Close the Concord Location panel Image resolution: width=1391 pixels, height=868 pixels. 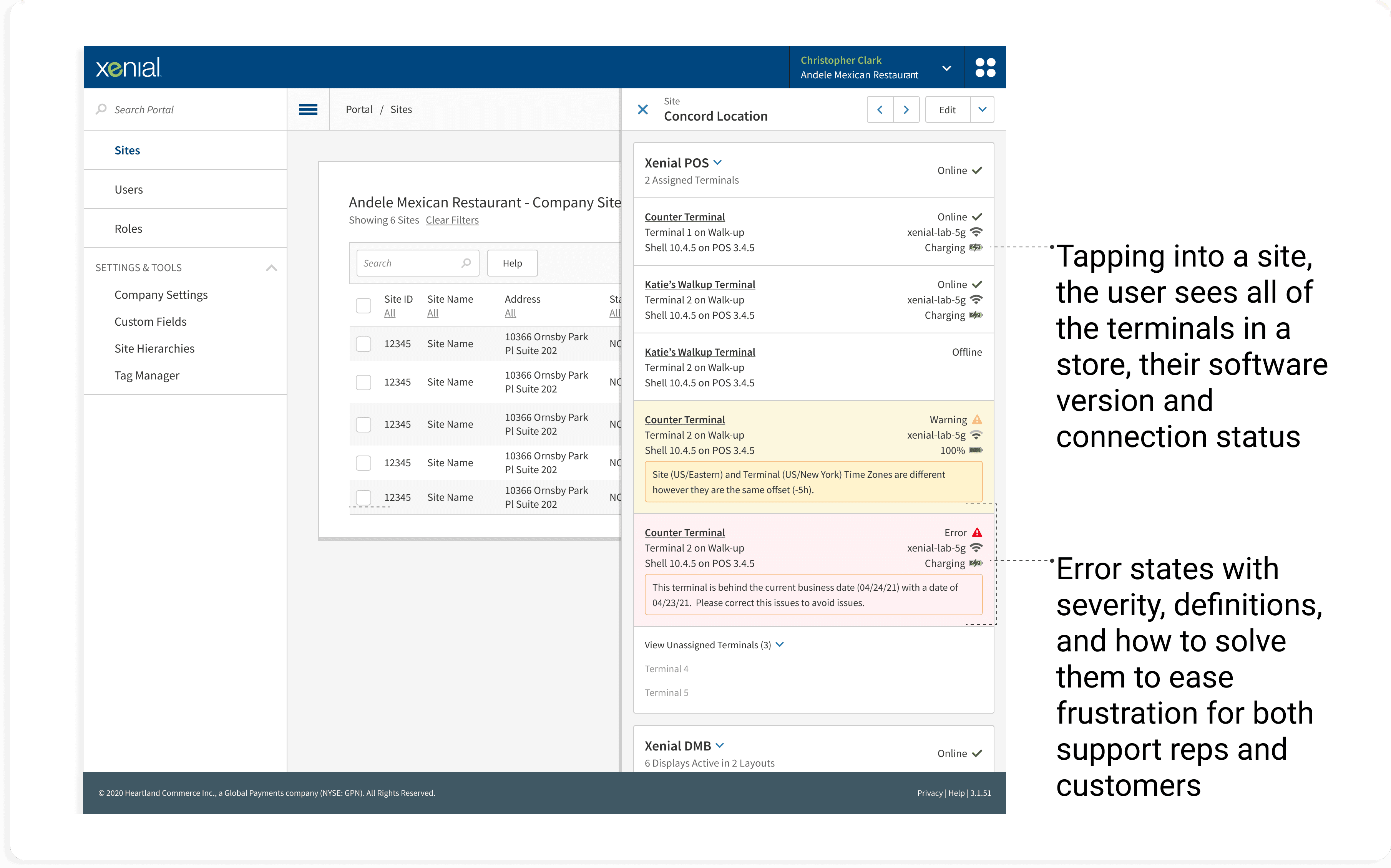point(642,109)
